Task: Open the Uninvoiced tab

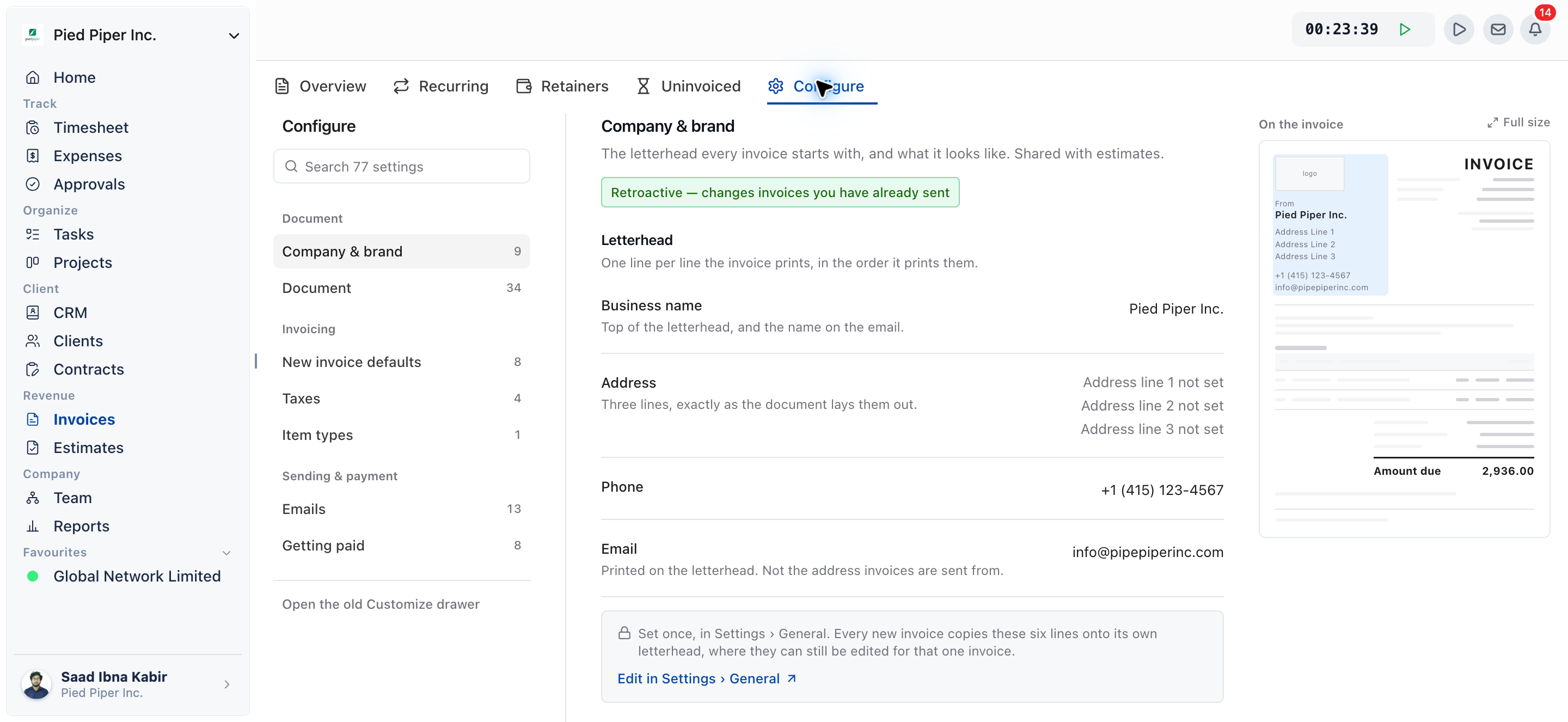Action: tap(688, 86)
